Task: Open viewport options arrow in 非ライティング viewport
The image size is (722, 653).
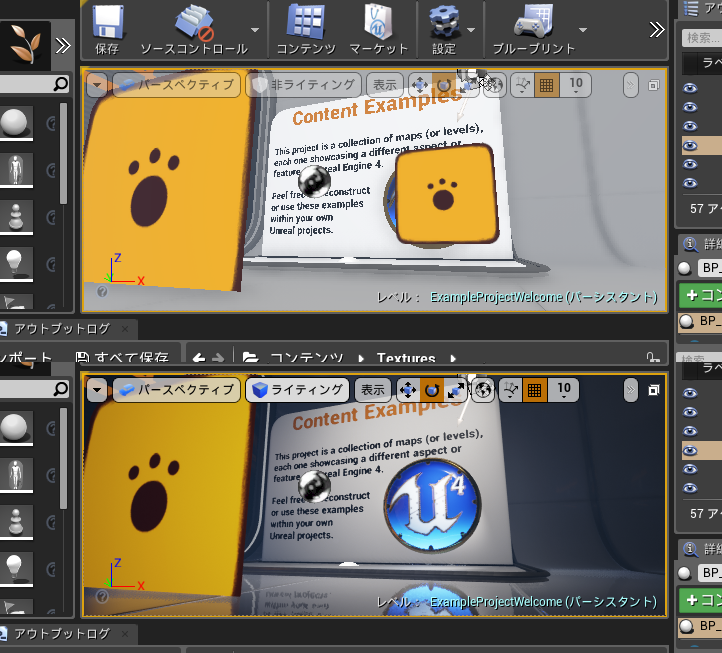Action: click(x=97, y=85)
